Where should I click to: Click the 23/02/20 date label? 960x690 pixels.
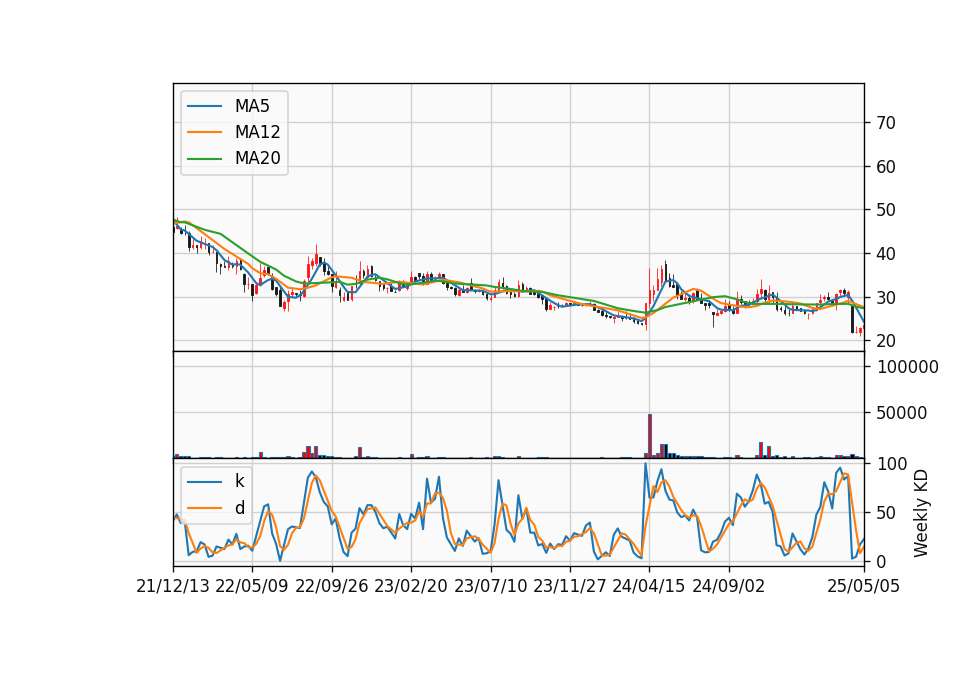click(411, 587)
